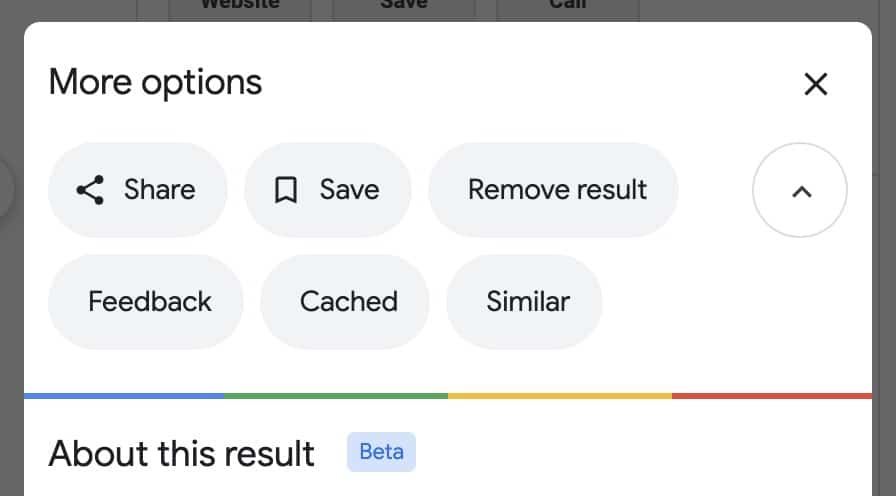Image resolution: width=896 pixels, height=496 pixels.
Task: Click the red segment of divider bar
Action: click(772, 395)
